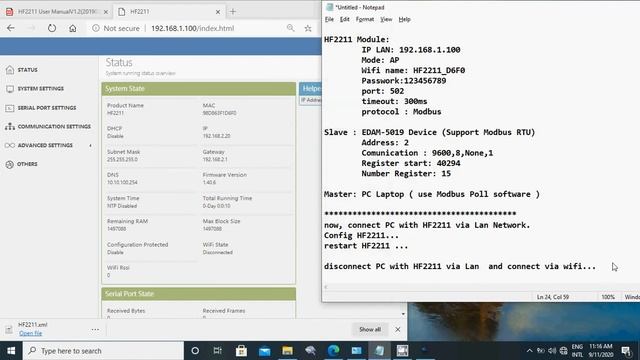Screen dimensions: 640x360
Task: Open Notepad Edit menu
Action: point(344,19)
